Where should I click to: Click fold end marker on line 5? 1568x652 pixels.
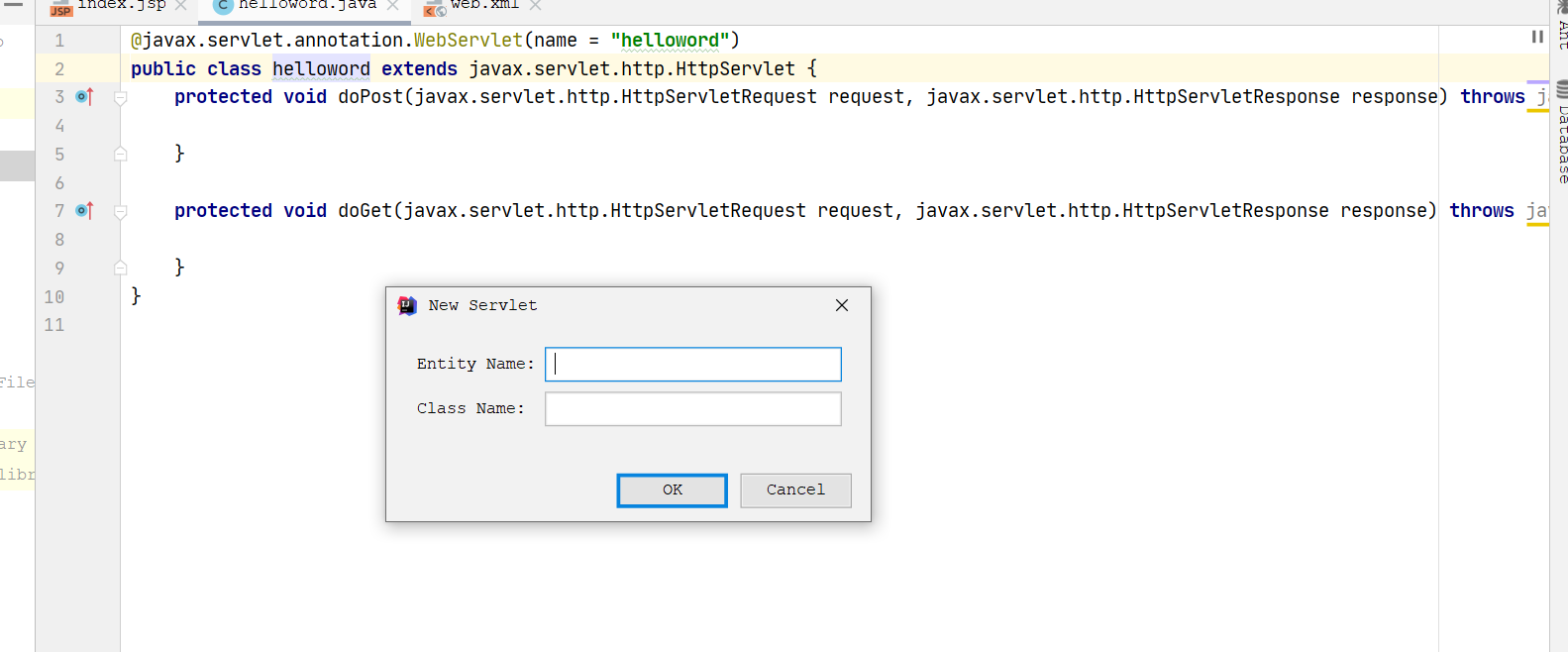click(121, 154)
